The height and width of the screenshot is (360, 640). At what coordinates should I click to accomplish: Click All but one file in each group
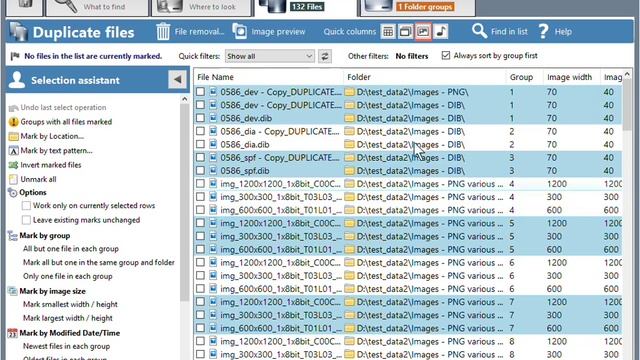click(71, 249)
